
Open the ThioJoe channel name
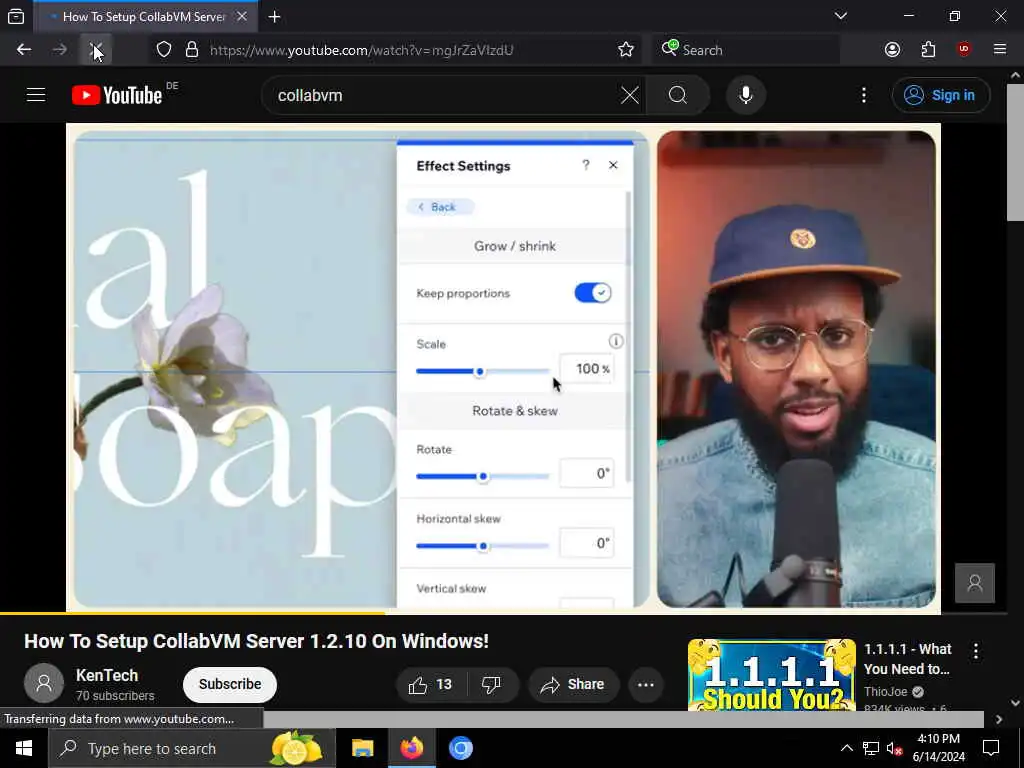tap(886, 692)
